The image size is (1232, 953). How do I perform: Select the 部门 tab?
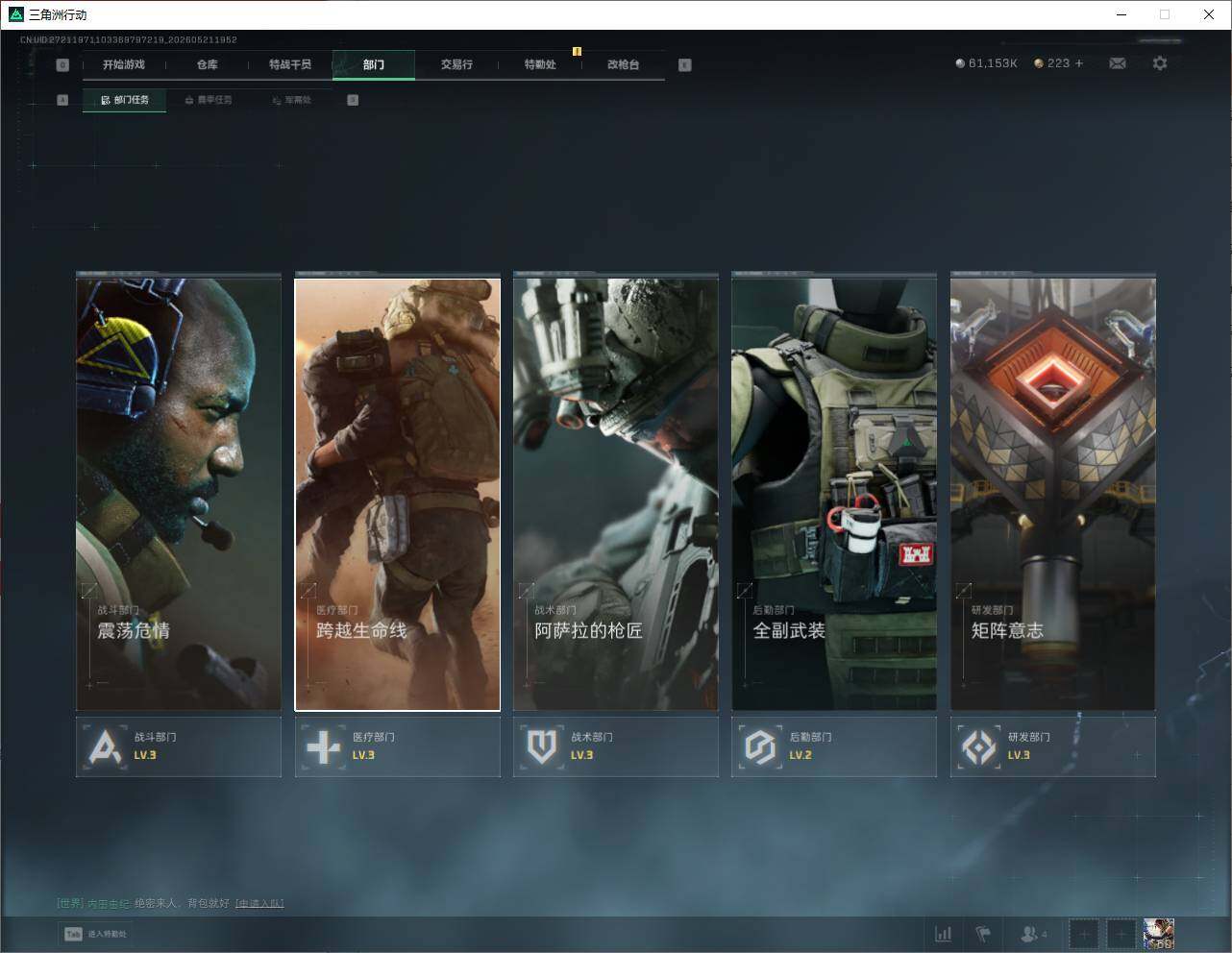(x=374, y=64)
